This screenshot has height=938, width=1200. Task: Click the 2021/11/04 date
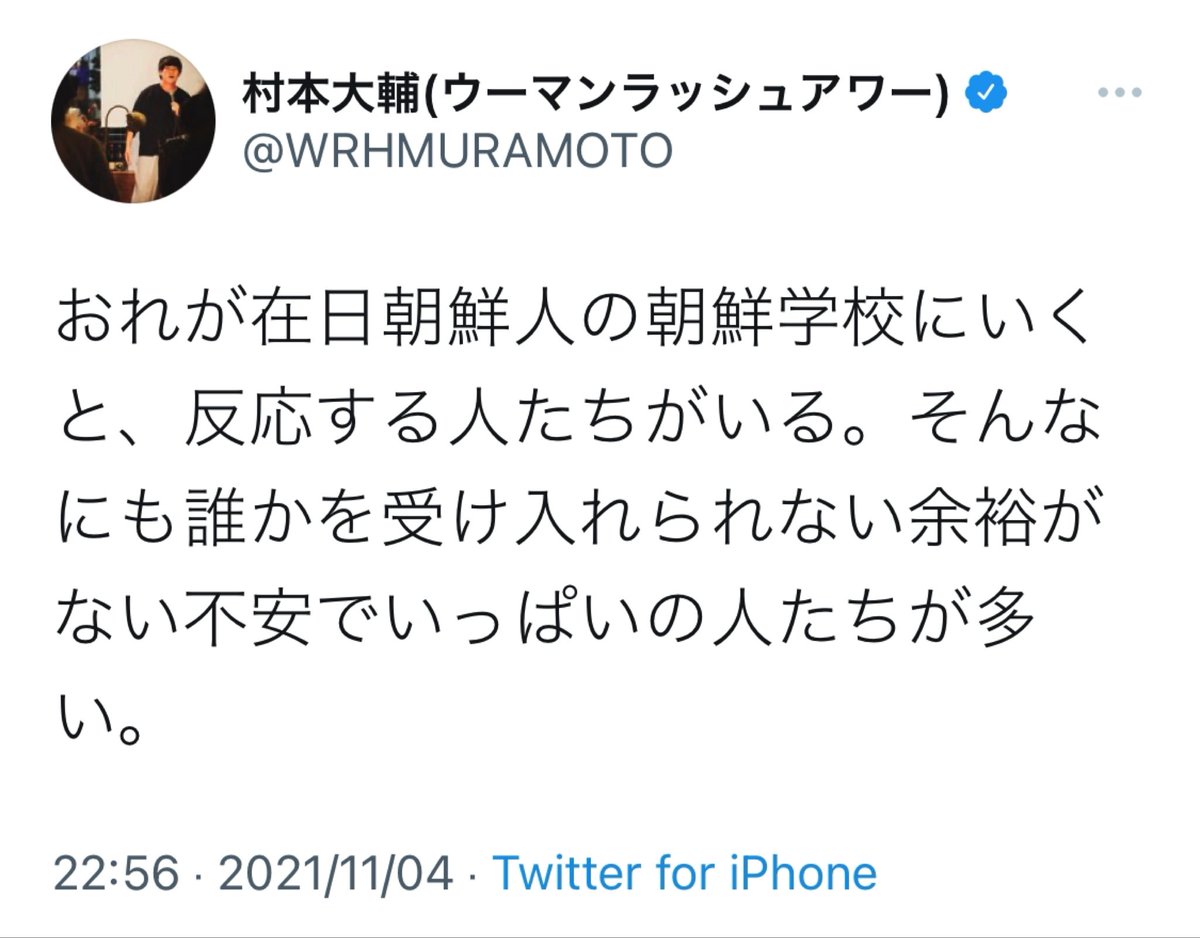(335, 874)
